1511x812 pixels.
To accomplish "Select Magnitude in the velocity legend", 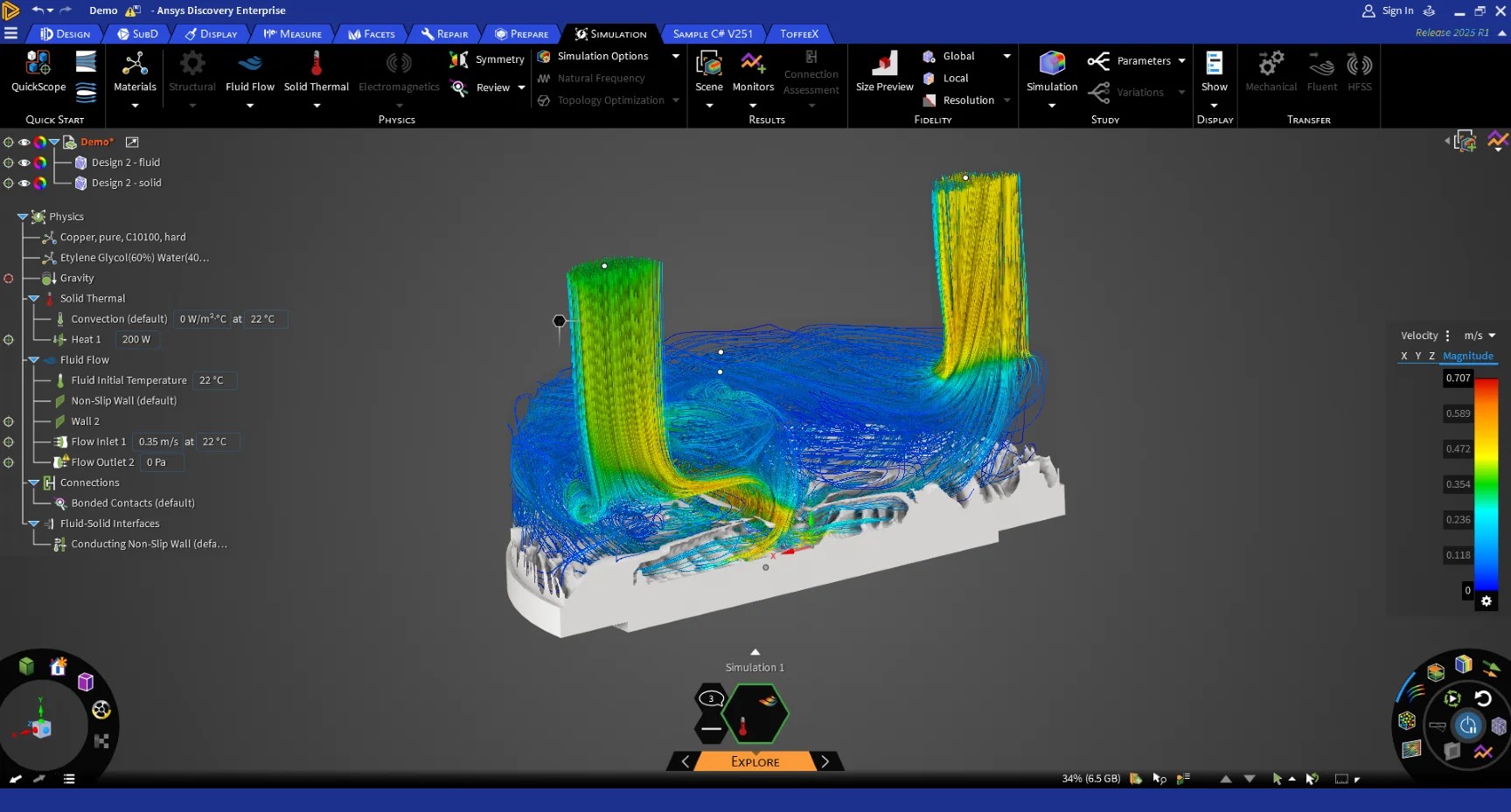I will [1468, 356].
